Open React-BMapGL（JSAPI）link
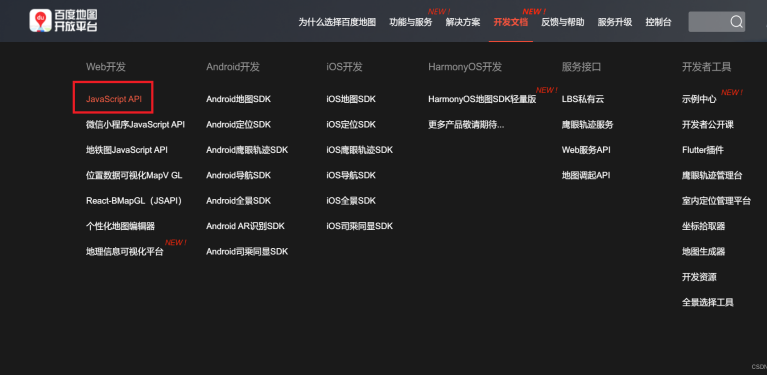The height and width of the screenshot is (379, 770). click(135, 201)
